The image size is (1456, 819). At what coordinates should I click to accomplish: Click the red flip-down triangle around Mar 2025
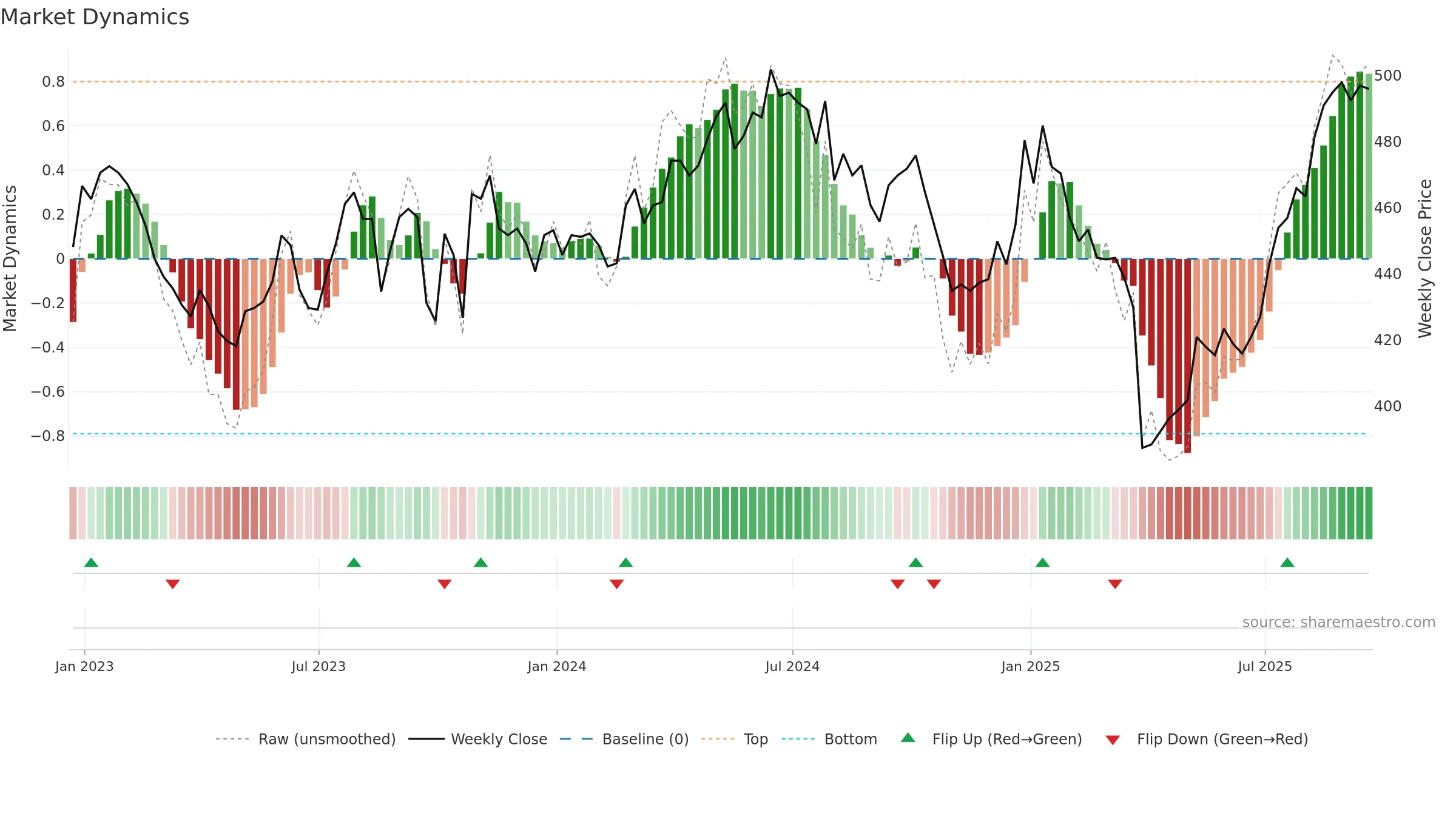coord(1115,584)
